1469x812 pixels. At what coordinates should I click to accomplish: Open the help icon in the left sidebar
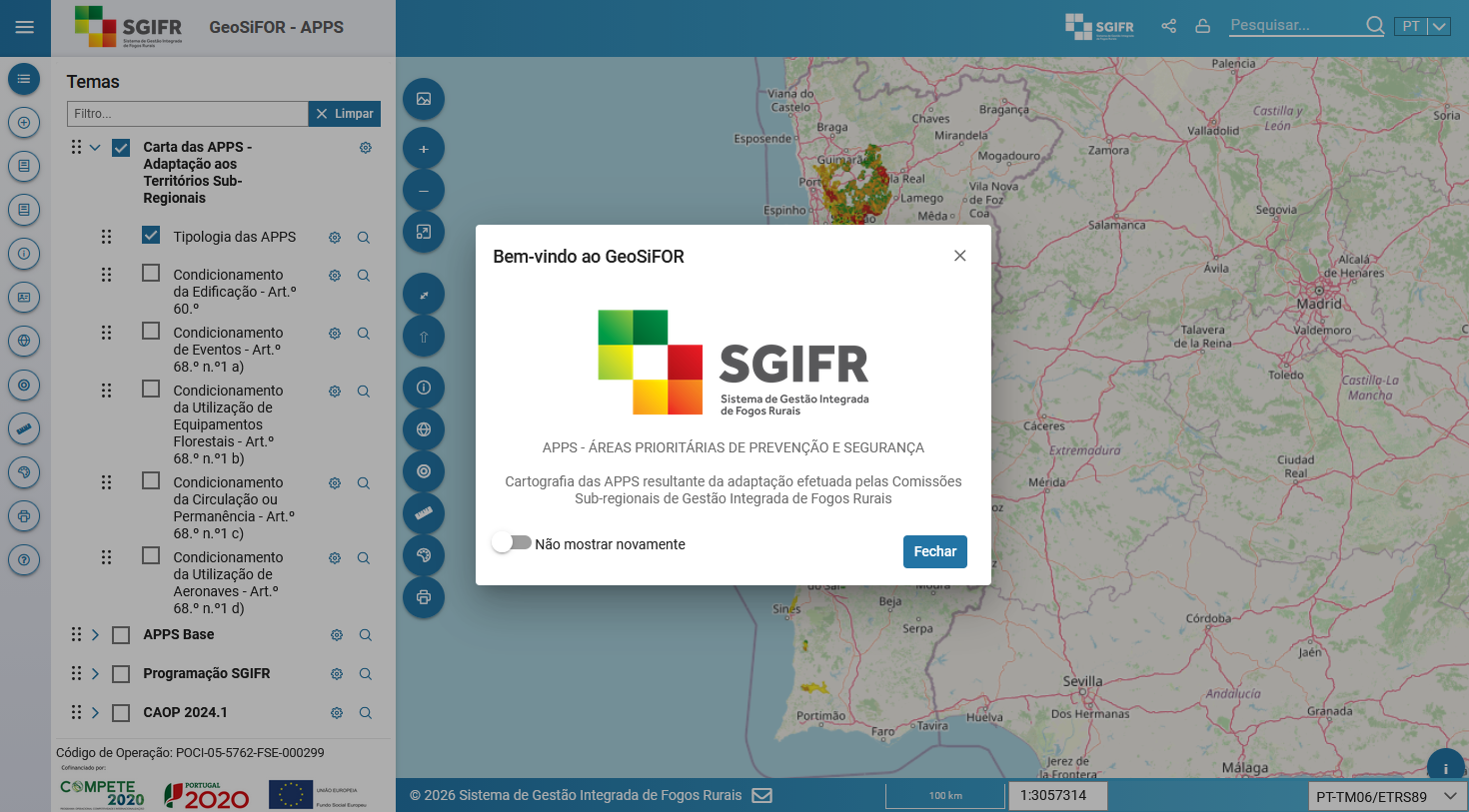click(x=24, y=559)
